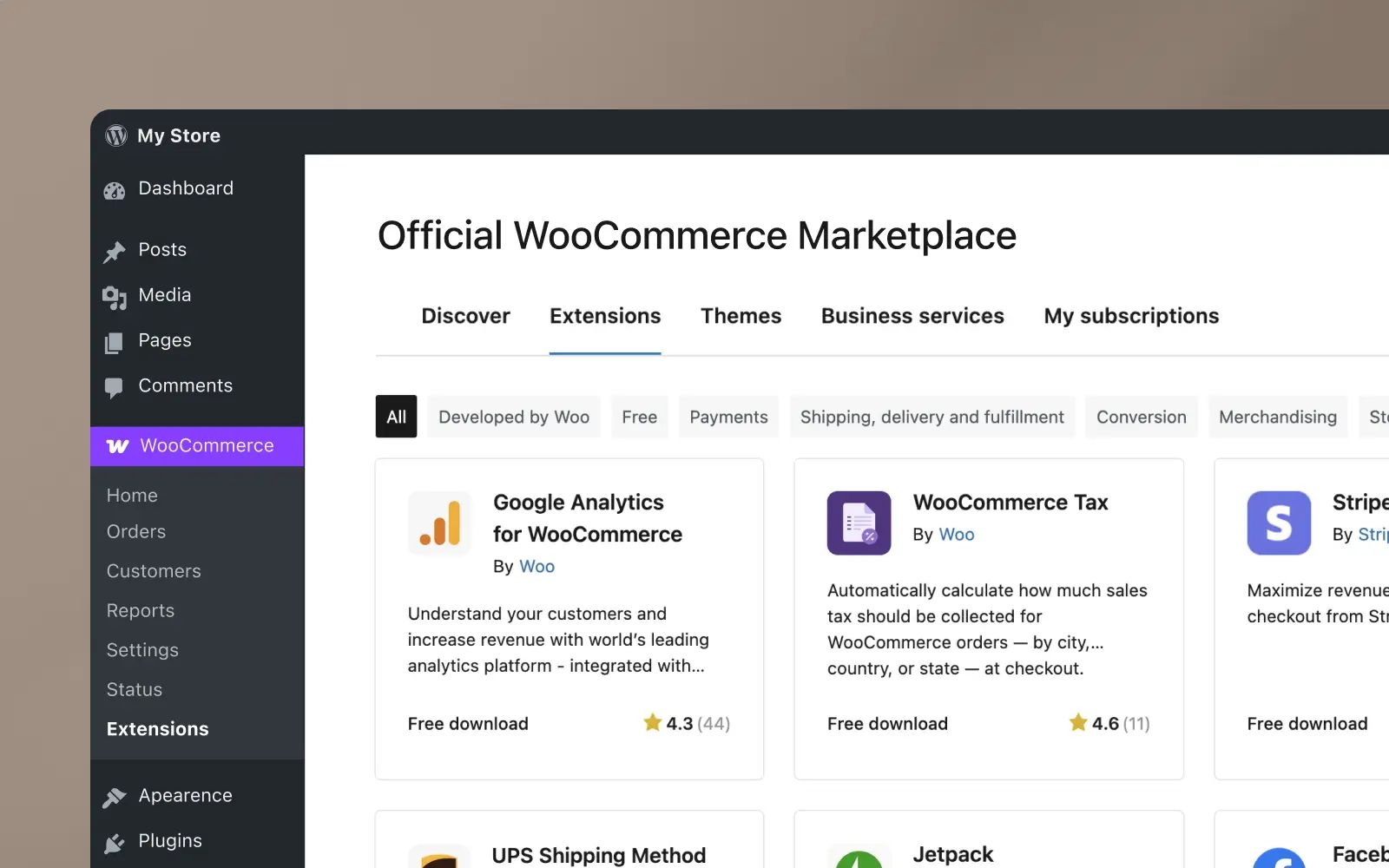The image size is (1389, 868).
Task: Open Google Analytics for WooCommerce title
Action: 588,518
